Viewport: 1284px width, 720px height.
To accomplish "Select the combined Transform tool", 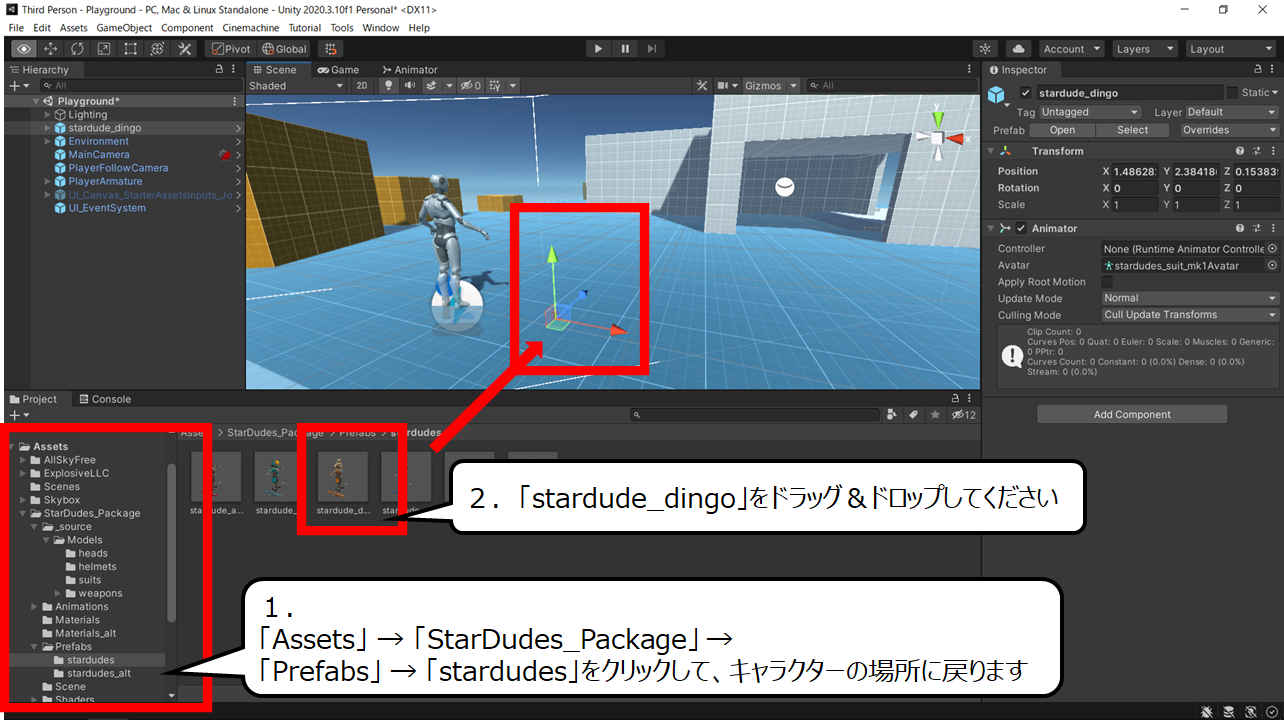I will pos(158,49).
